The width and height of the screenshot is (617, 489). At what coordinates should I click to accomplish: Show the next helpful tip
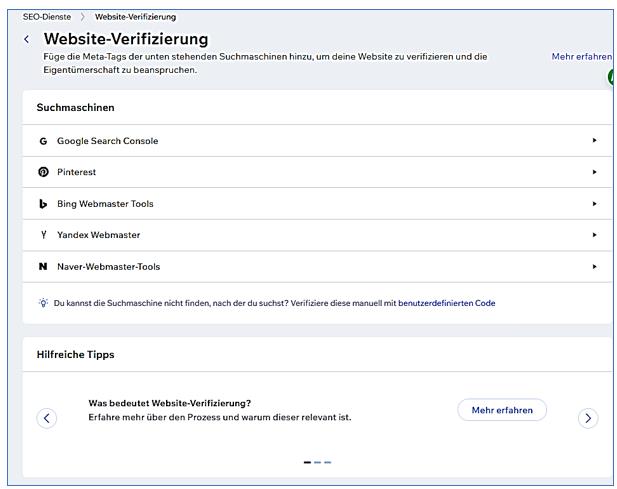point(588,418)
